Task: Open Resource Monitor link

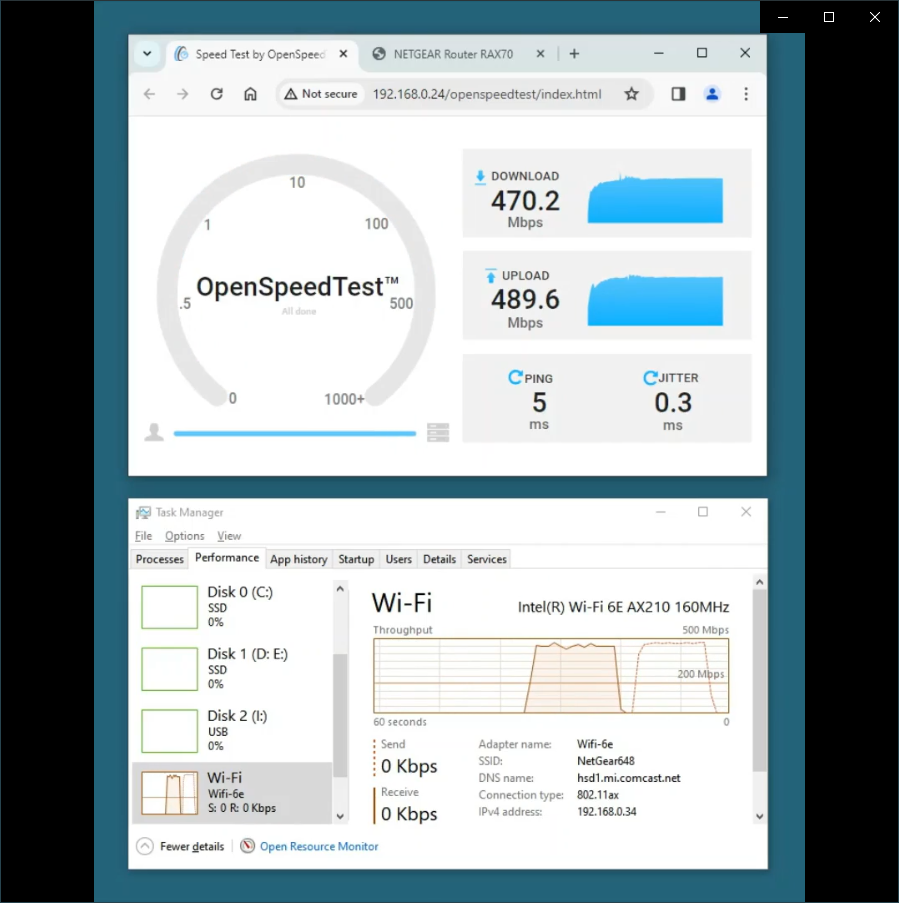Action: pos(319,847)
